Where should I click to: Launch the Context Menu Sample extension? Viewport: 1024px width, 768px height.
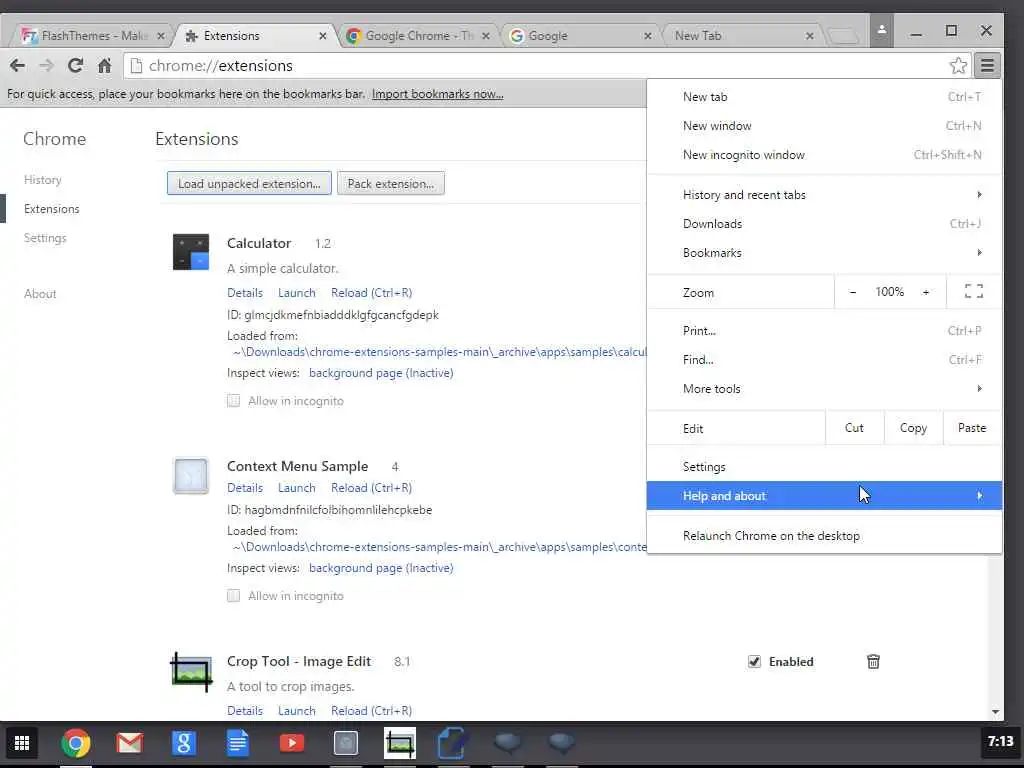pos(296,488)
